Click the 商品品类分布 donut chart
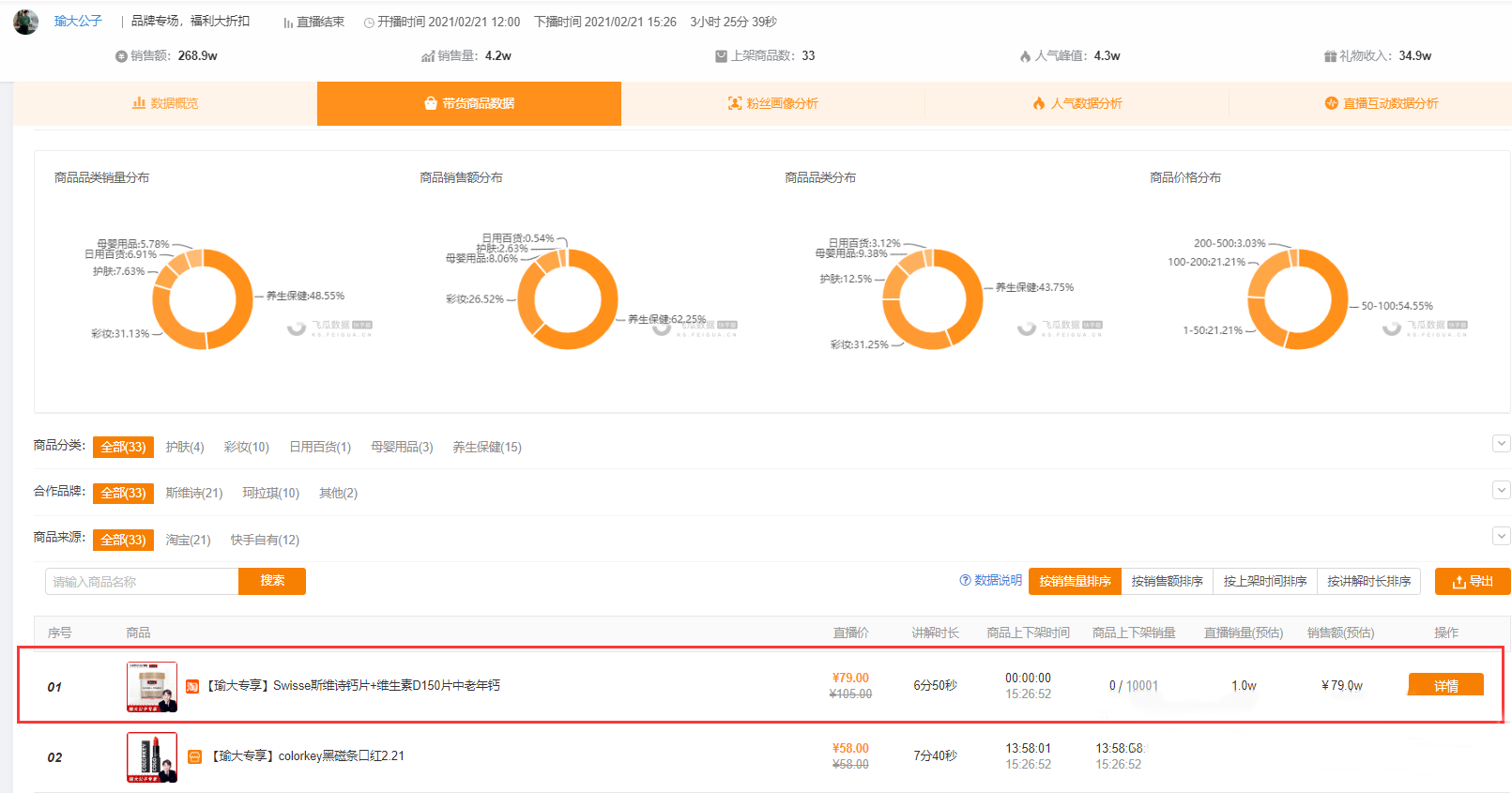The width and height of the screenshot is (1512, 793). click(x=933, y=298)
